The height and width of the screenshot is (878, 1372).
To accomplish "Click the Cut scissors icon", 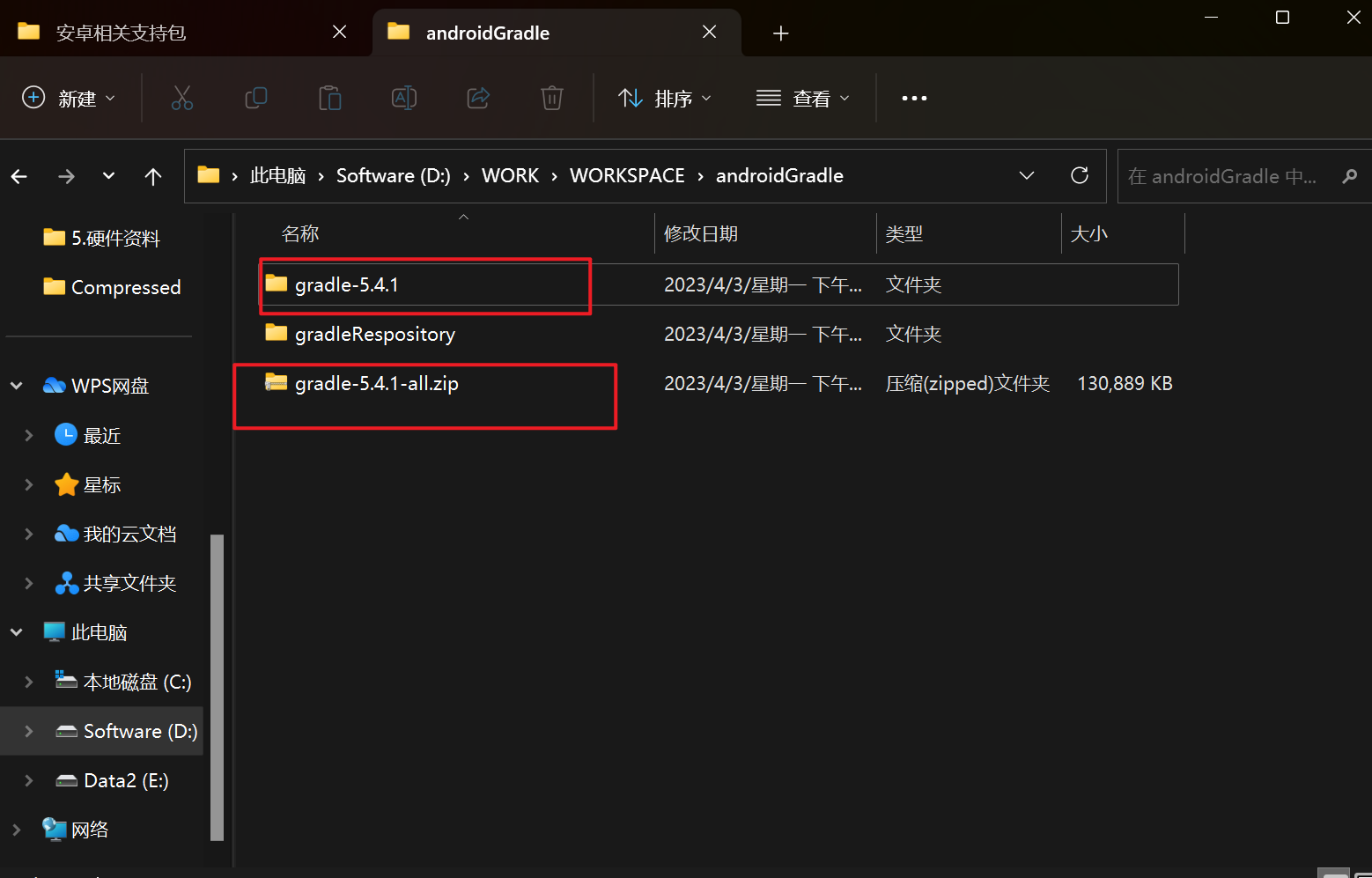I will [x=182, y=98].
